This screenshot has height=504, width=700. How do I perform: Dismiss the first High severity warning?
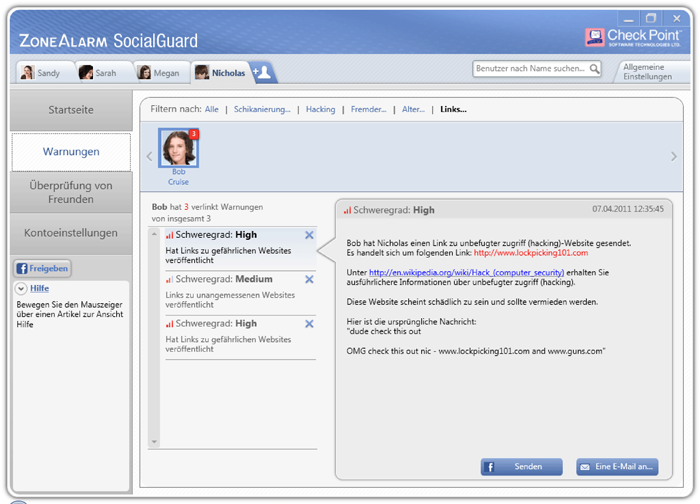309,235
